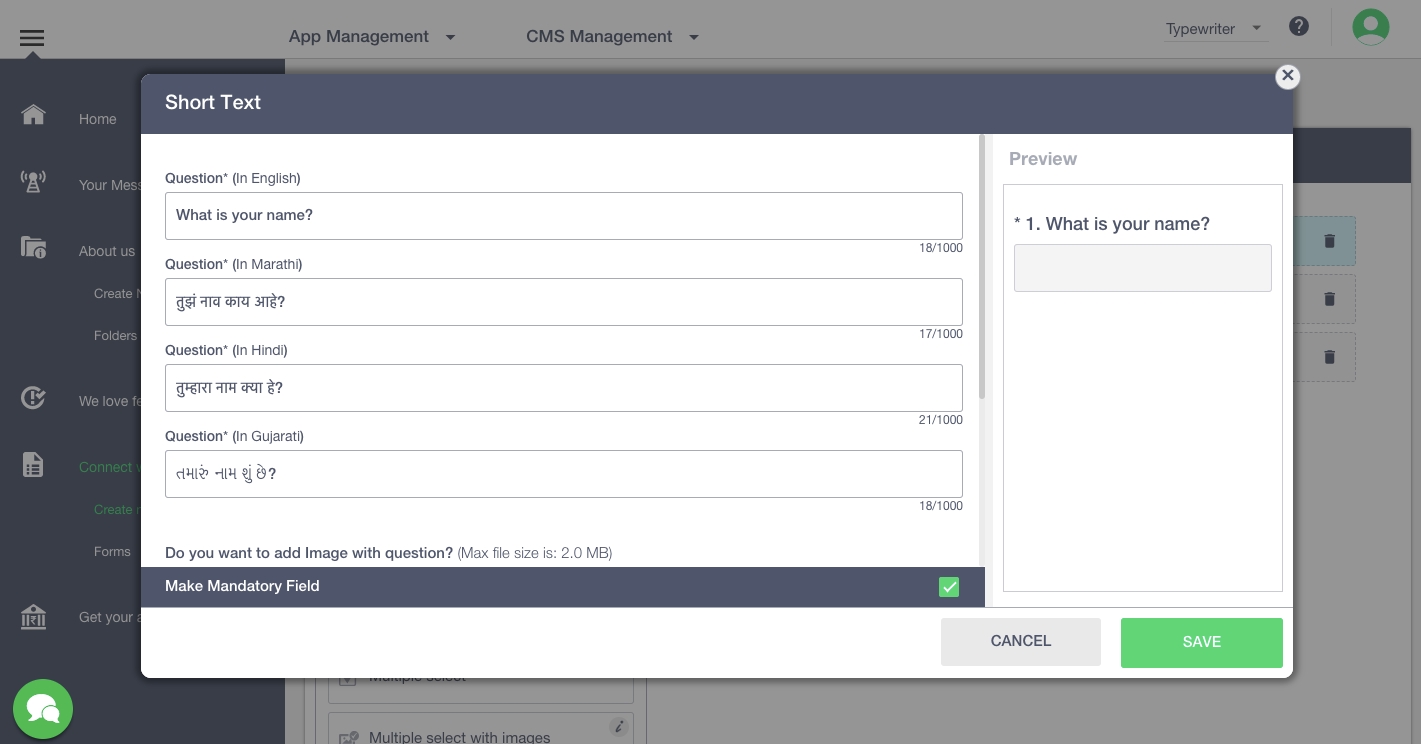Click the Gujarati question input field
The image size is (1421, 744).
(563, 474)
